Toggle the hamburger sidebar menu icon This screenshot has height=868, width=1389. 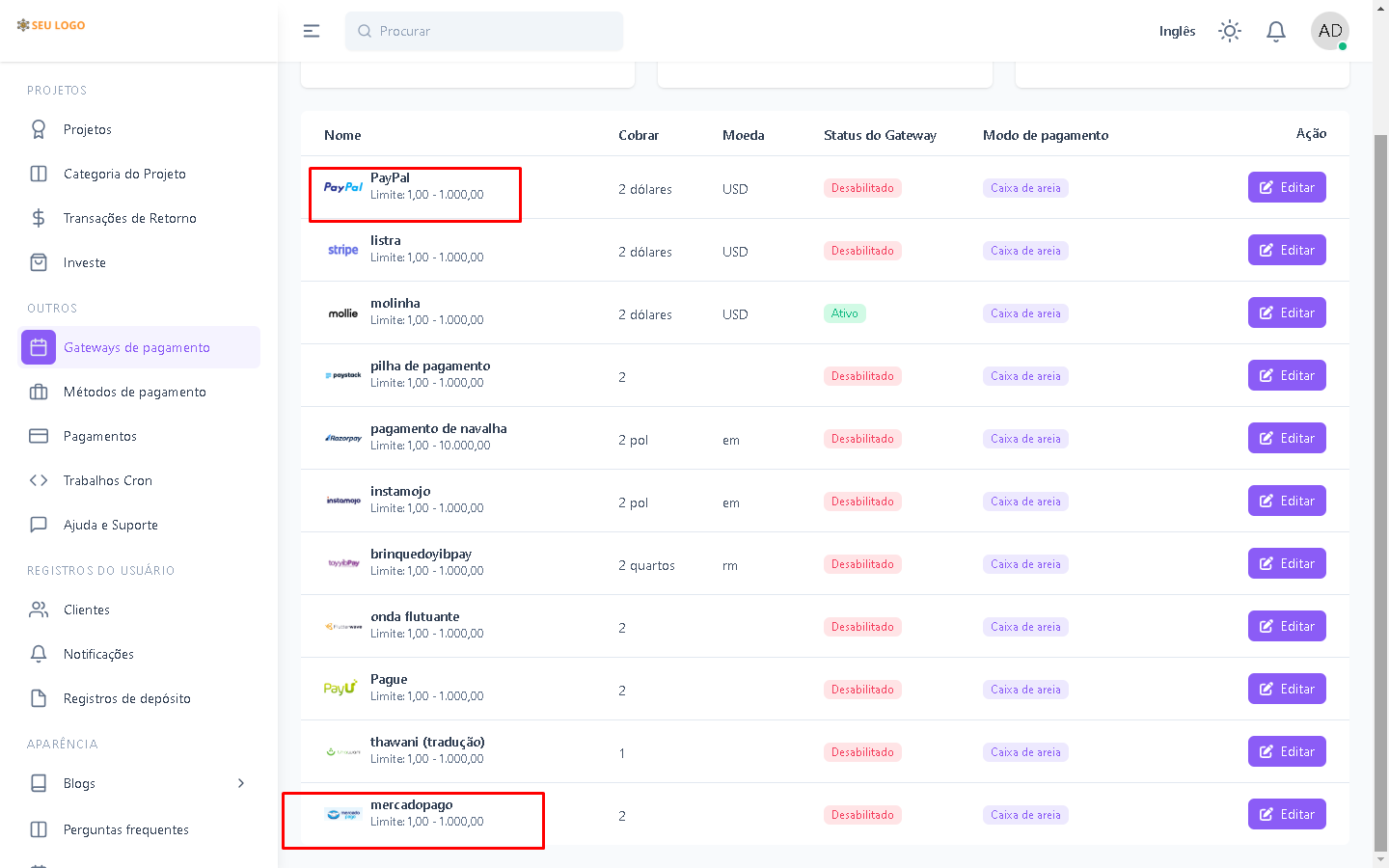pyautogui.click(x=312, y=31)
